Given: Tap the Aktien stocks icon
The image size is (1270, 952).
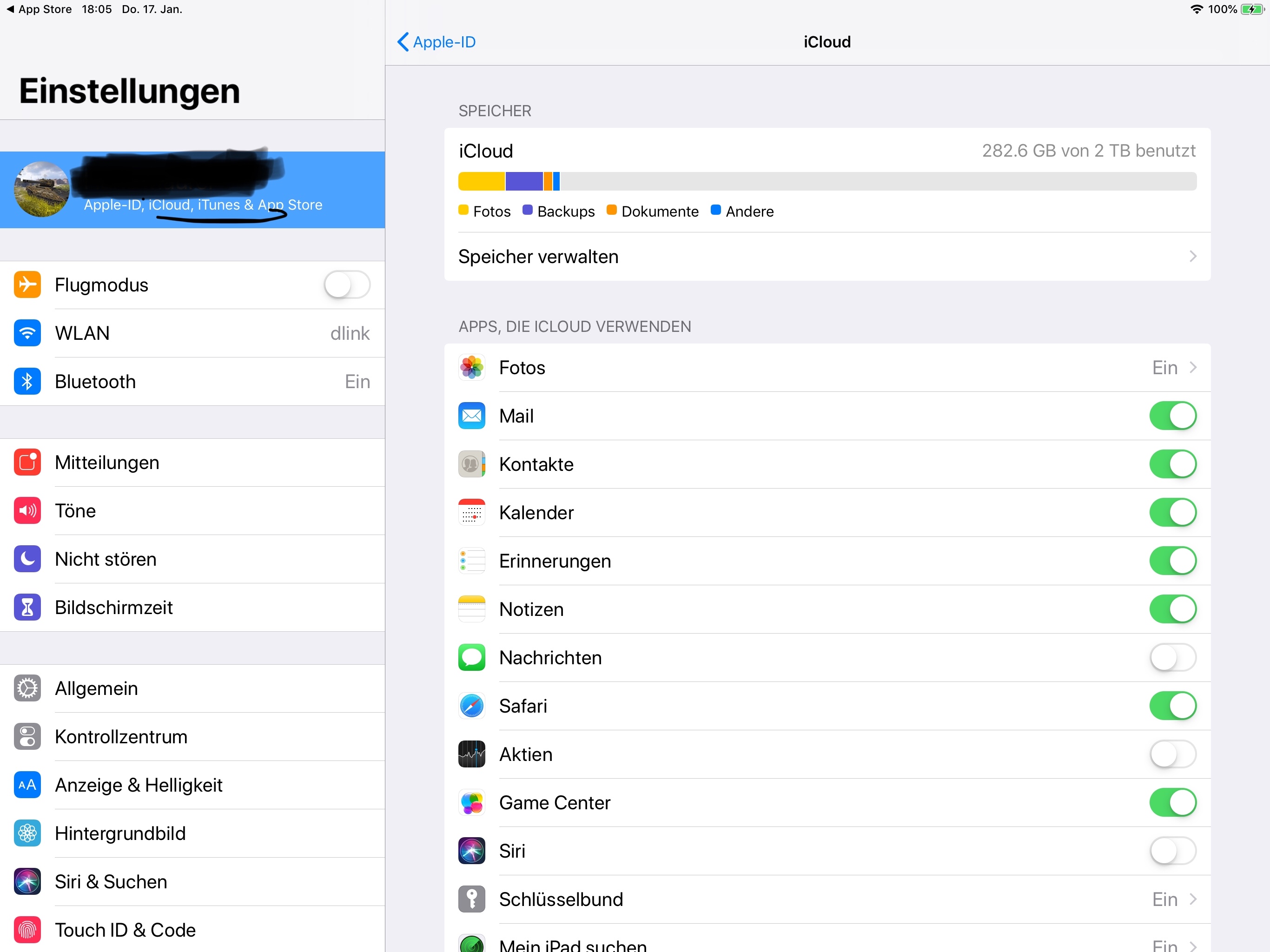Looking at the screenshot, I should tap(471, 754).
